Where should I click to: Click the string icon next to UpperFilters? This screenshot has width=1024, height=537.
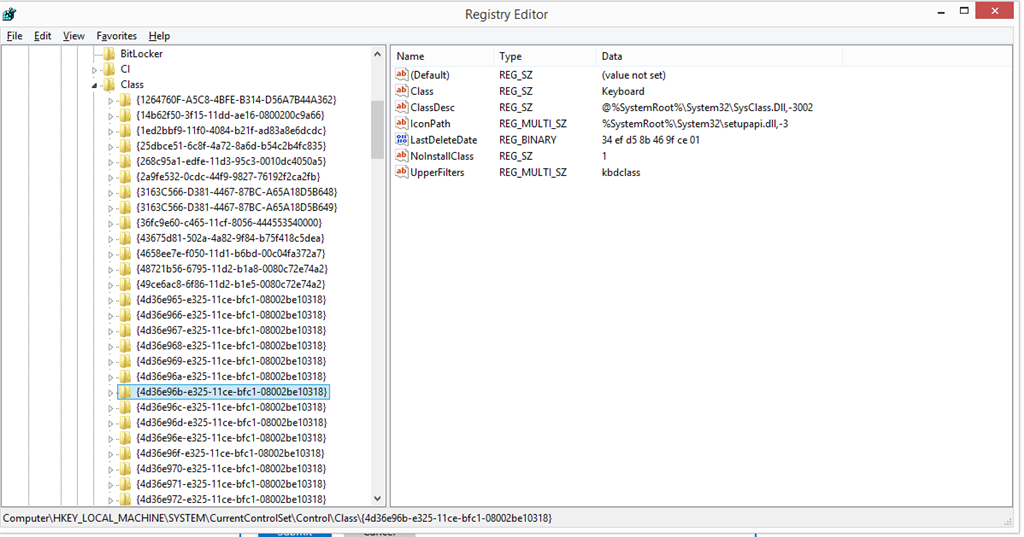[x=402, y=172]
